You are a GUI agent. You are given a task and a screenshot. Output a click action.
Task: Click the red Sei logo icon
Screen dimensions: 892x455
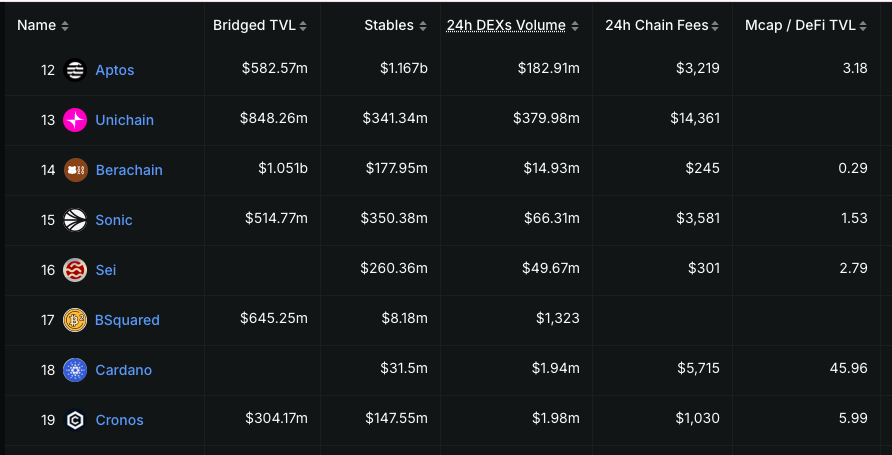(x=75, y=270)
